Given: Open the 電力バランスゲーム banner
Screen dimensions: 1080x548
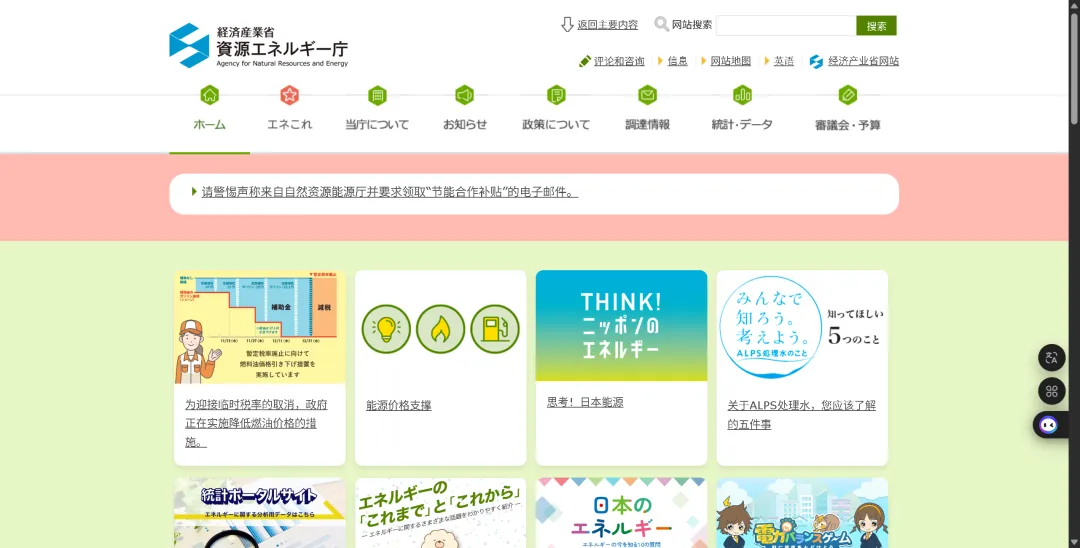Looking at the screenshot, I should pyautogui.click(x=802, y=513).
